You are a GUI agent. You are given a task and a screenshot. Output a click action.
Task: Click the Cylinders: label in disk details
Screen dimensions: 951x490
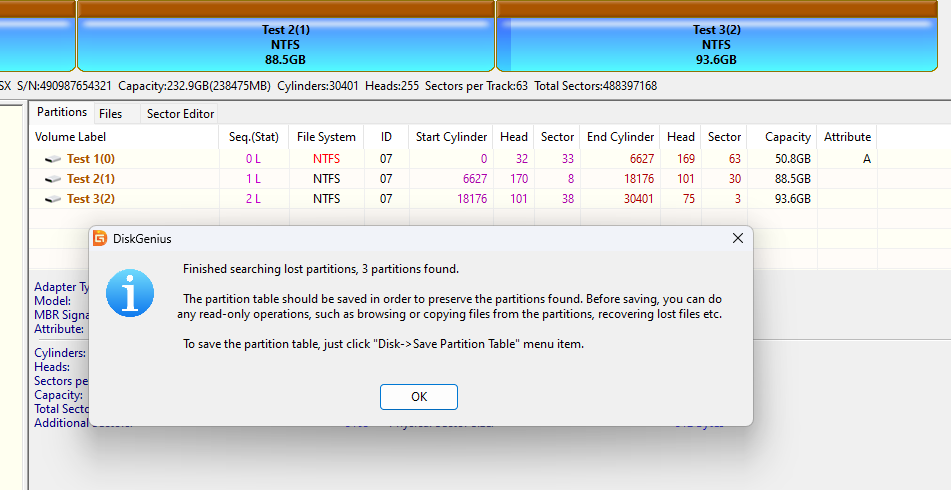tap(60, 353)
